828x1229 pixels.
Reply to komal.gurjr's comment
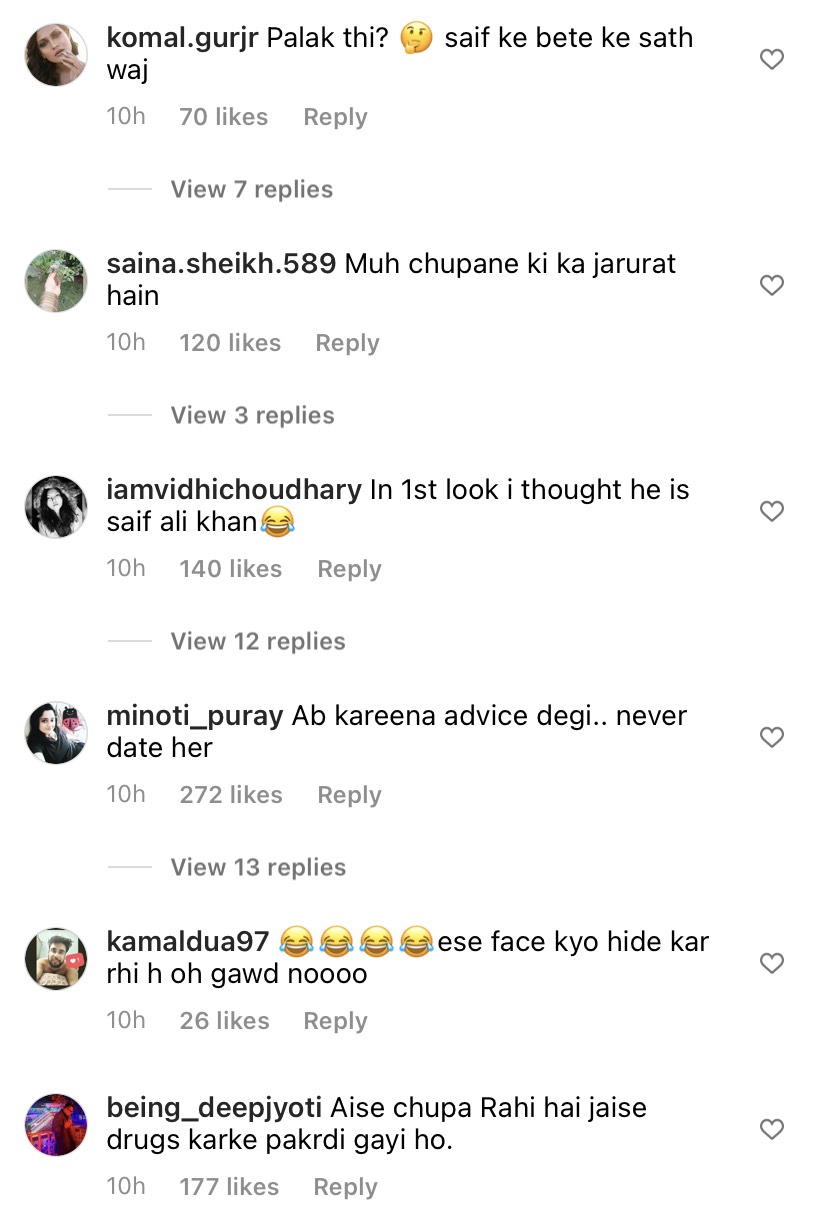click(x=335, y=117)
